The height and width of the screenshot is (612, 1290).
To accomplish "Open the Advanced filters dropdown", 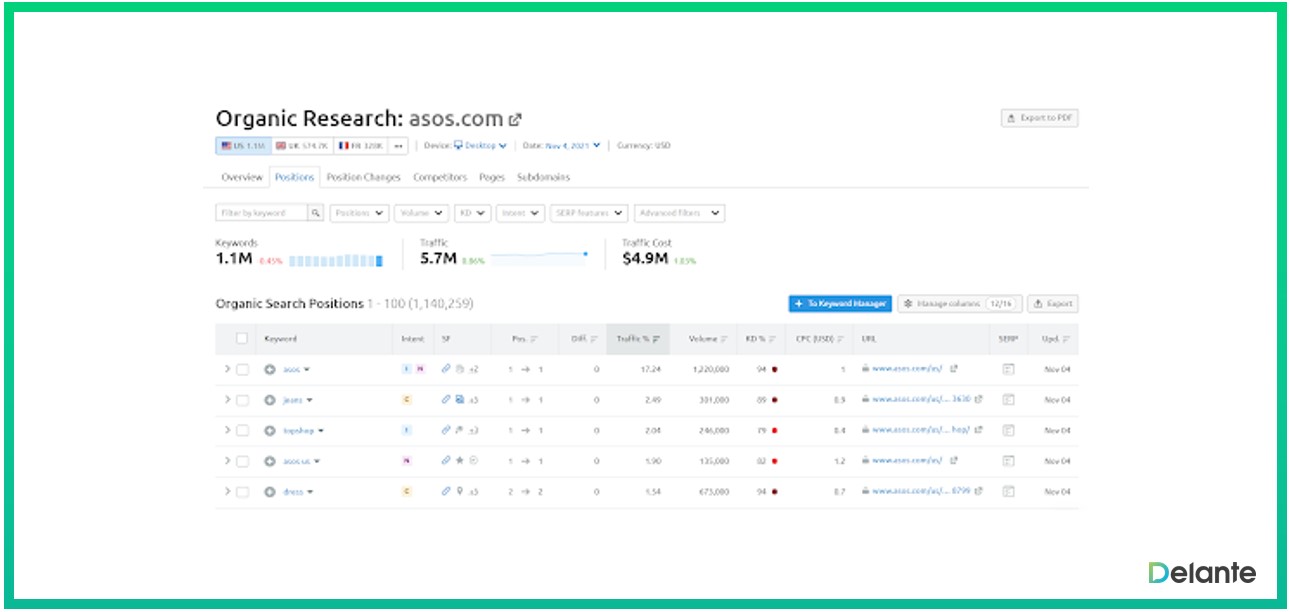I will [680, 213].
